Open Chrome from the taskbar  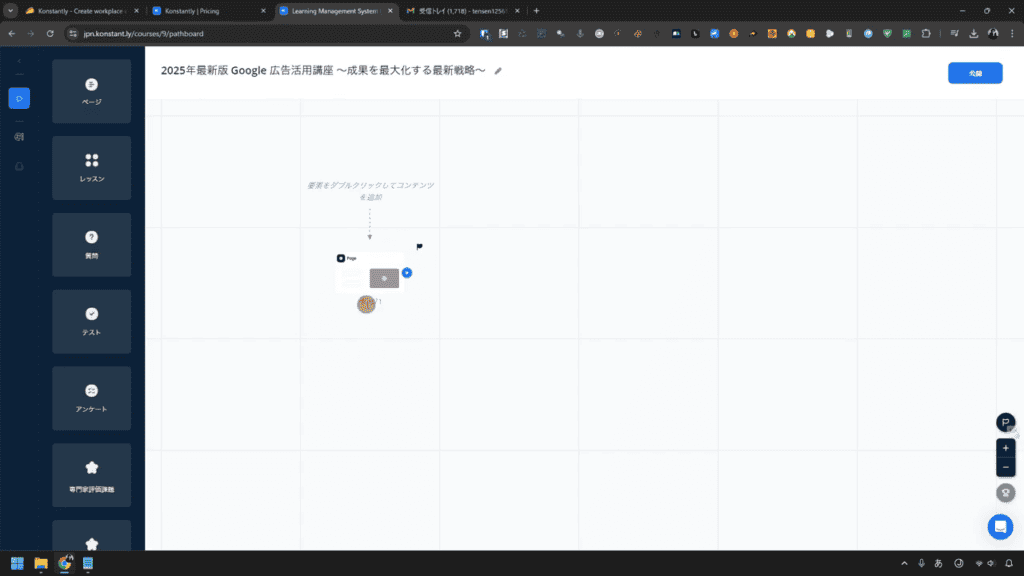(65, 563)
